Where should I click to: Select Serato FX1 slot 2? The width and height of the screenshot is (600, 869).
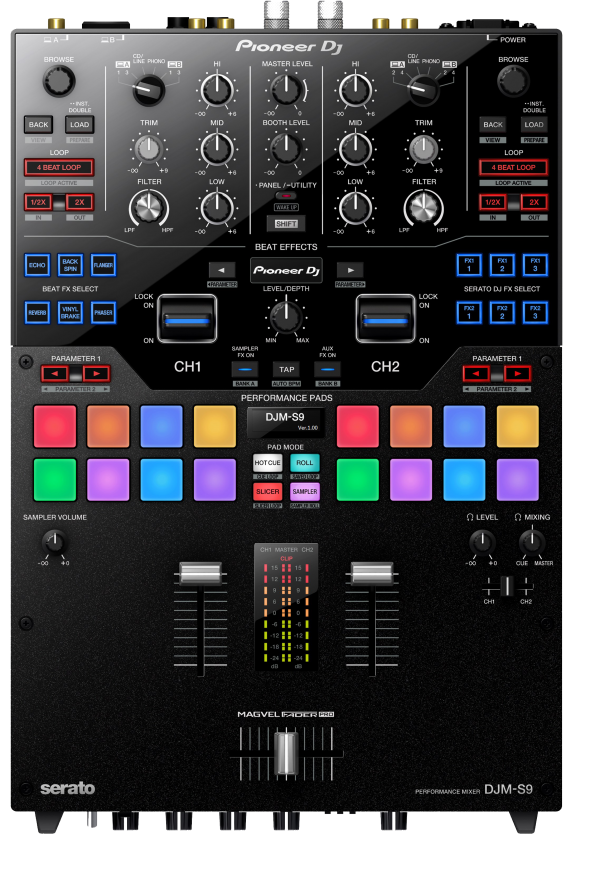(502, 265)
